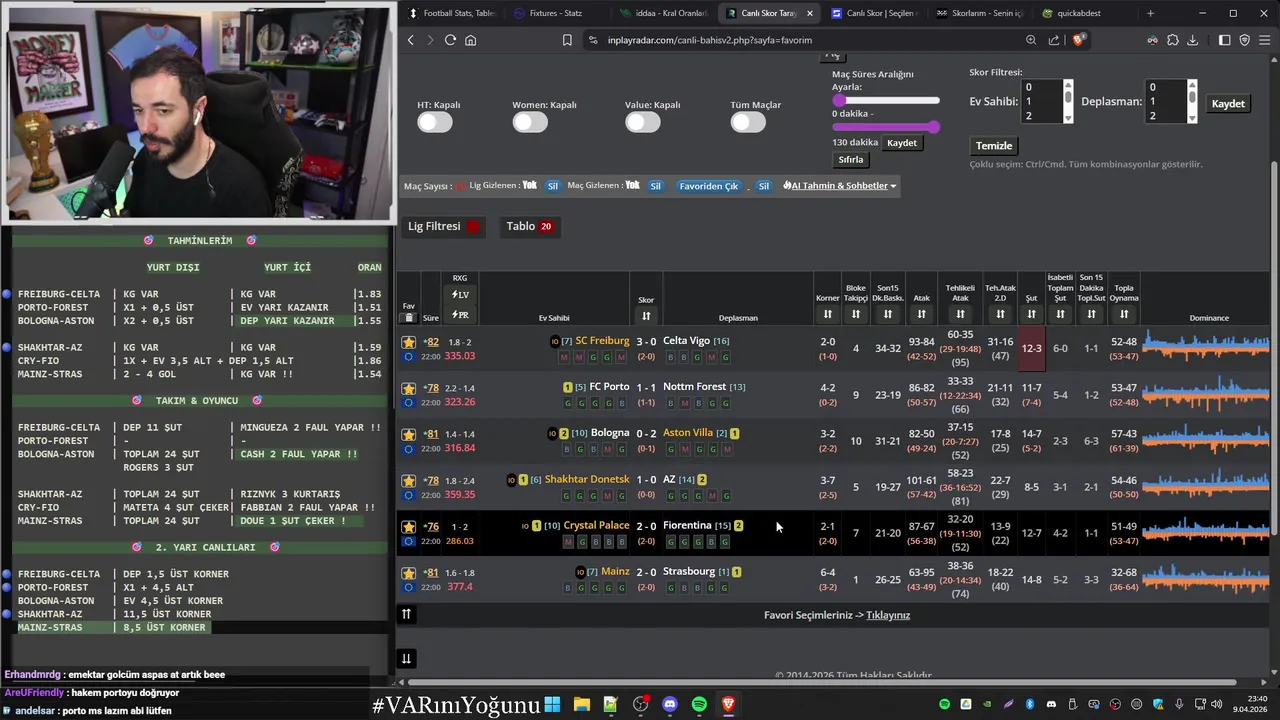Image resolution: width=1280 pixels, height=720 pixels.
Task: Open new browser tab plus button
Action: tap(1150, 13)
